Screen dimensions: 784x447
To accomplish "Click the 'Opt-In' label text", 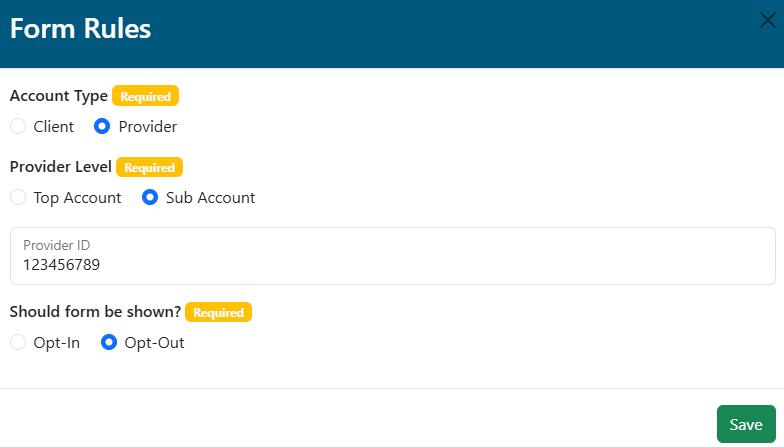I will [x=57, y=343].
